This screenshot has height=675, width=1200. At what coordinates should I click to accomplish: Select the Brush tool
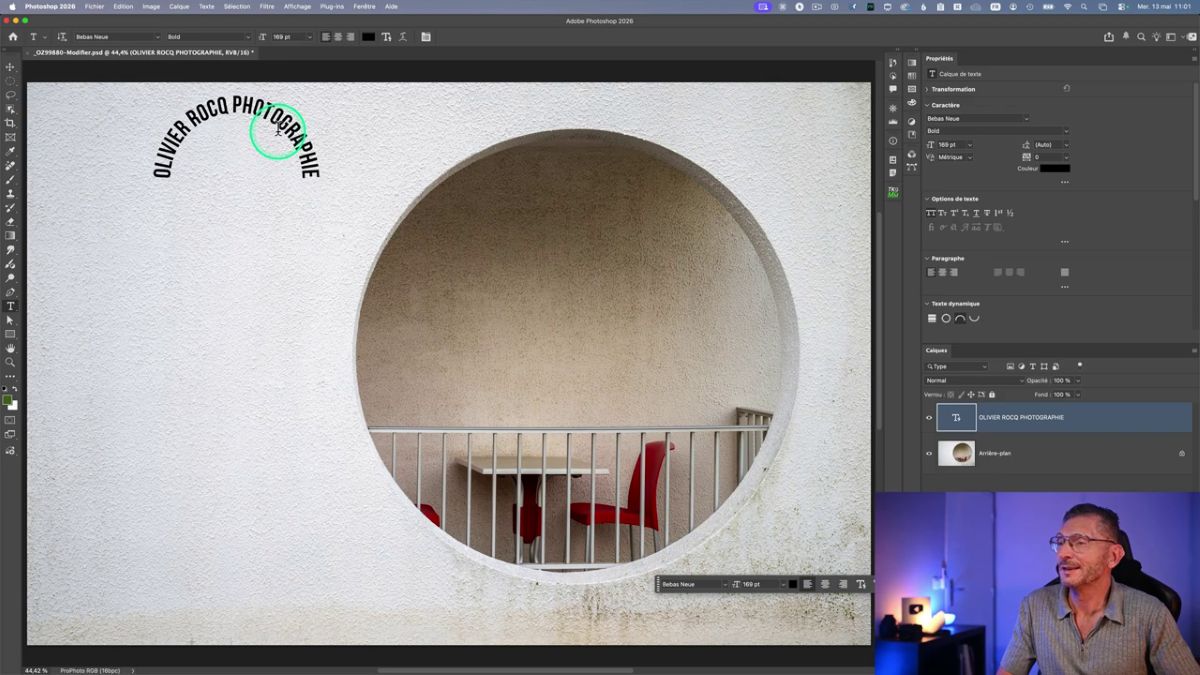point(10,180)
